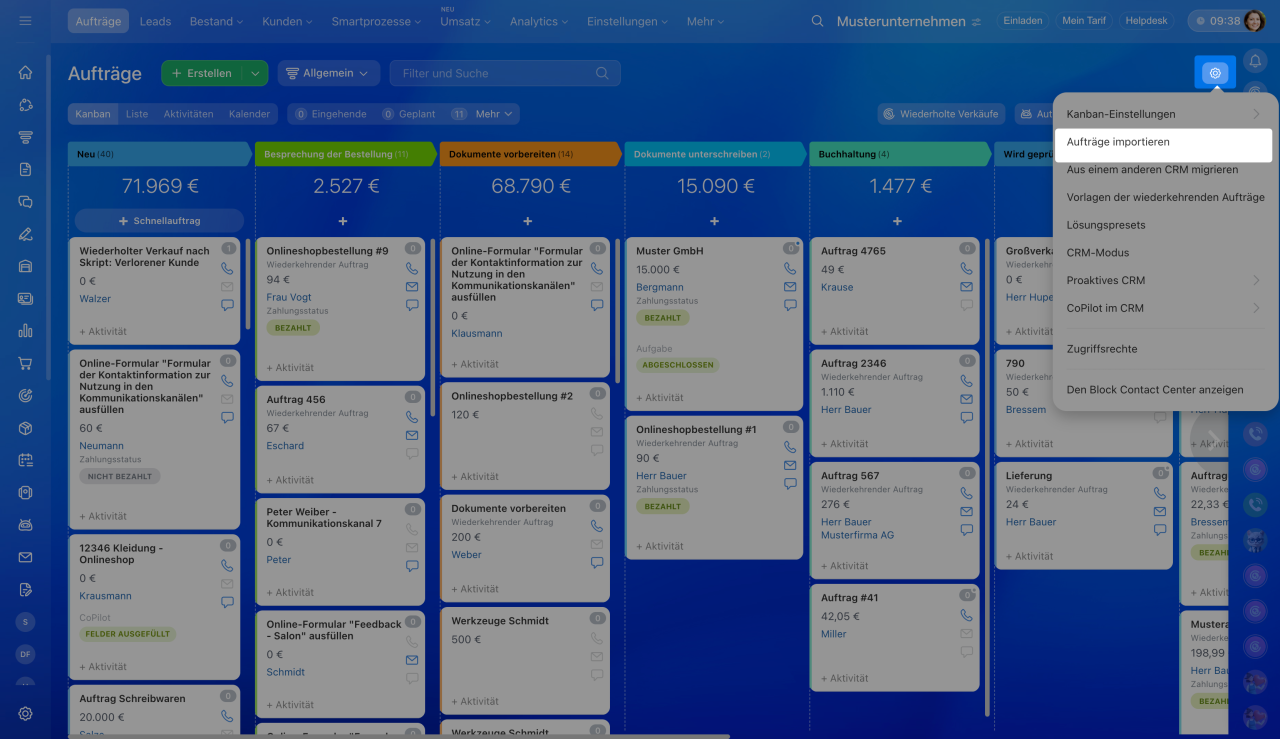This screenshot has height=739, width=1280.
Task: Open the Leads tab in the top navigation
Action: coord(155,21)
